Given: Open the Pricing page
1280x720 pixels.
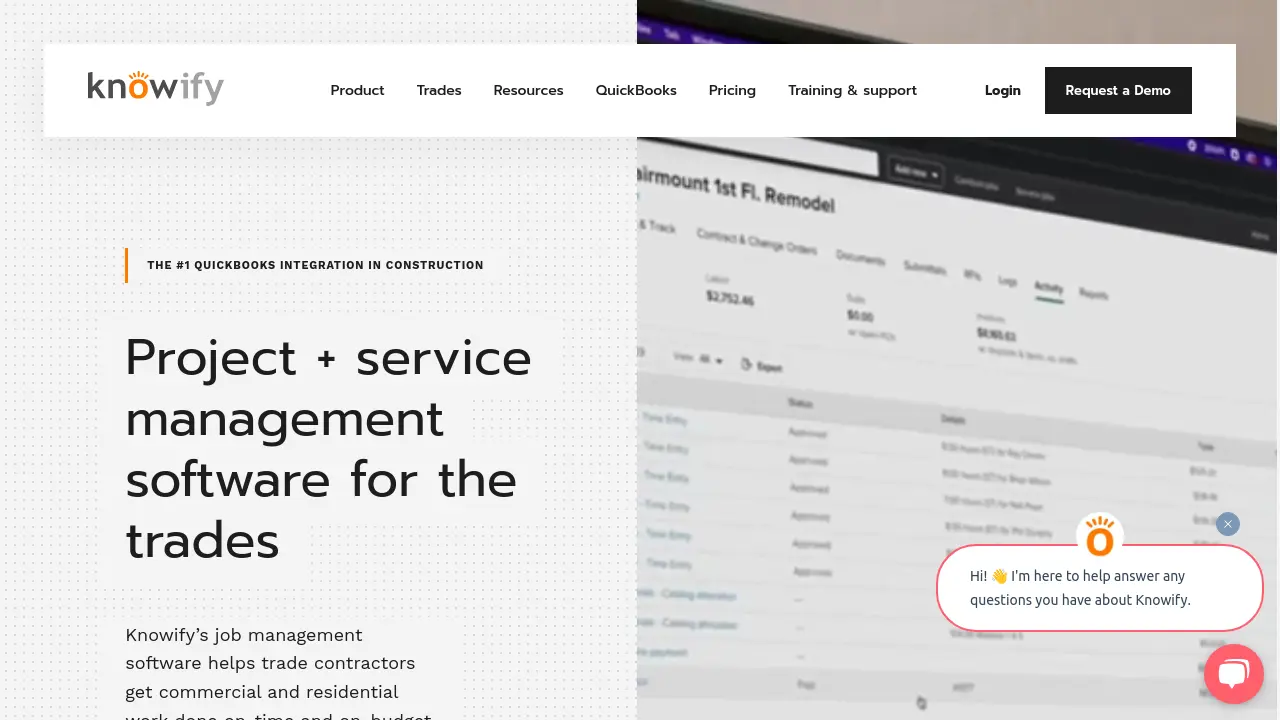Looking at the screenshot, I should click(x=732, y=90).
